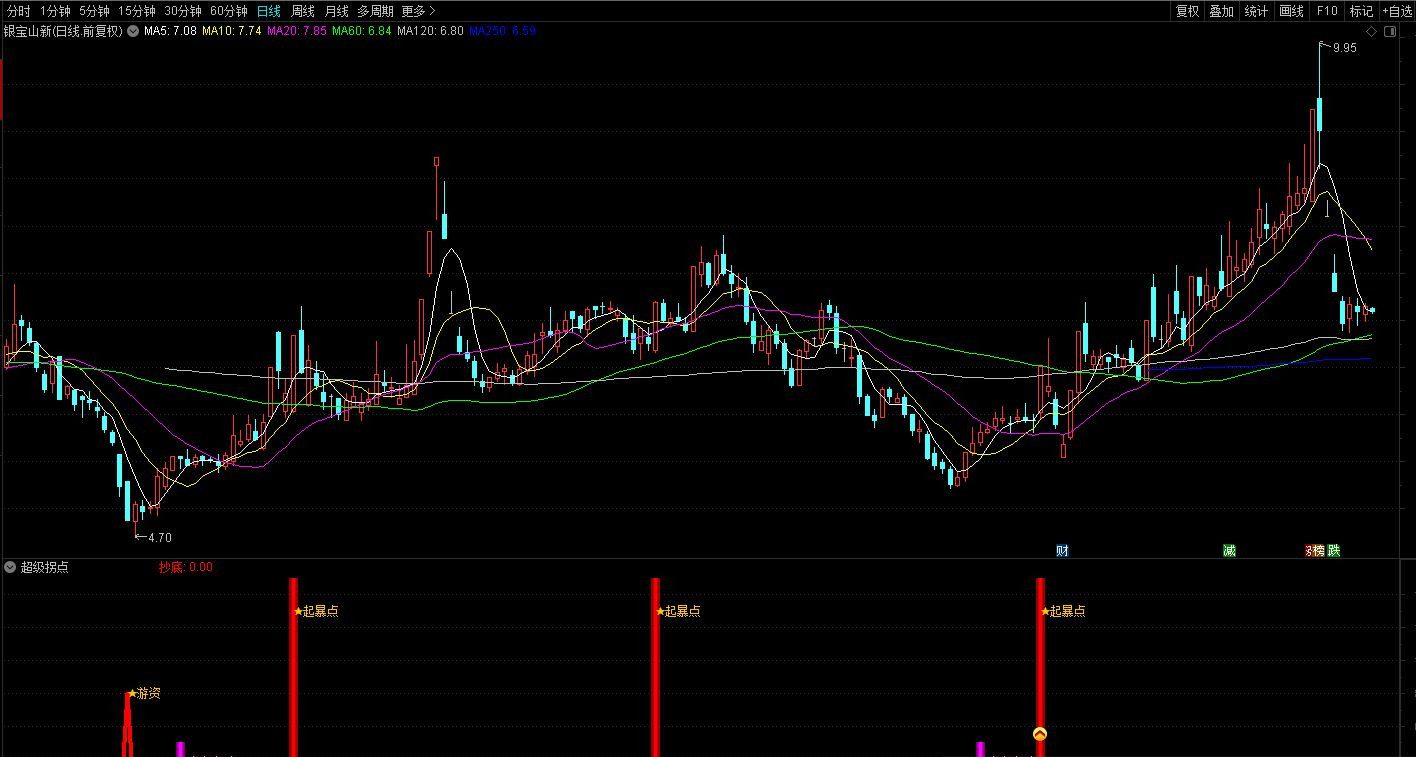The height and width of the screenshot is (757, 1416).
Task: Click the orange up-arrow signal icon
Action: click(x=1040, y=734)
